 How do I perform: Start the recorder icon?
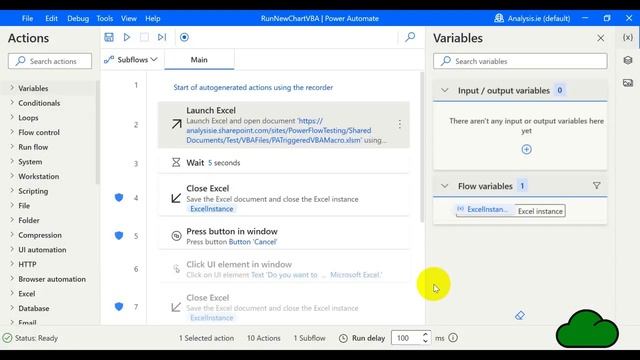click(x=184, y=37)
